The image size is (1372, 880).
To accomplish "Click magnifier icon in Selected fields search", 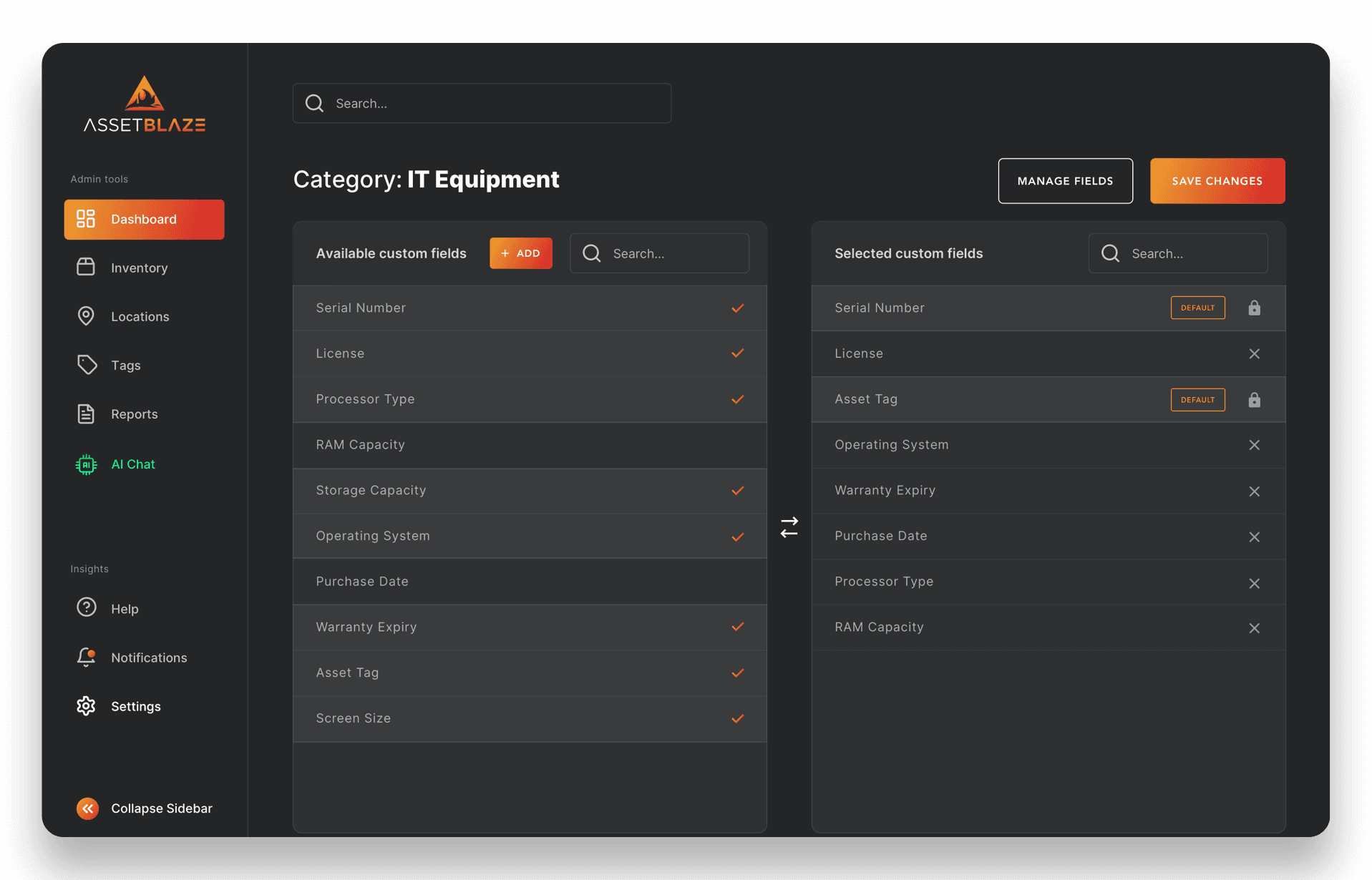I will (1110, 253).
